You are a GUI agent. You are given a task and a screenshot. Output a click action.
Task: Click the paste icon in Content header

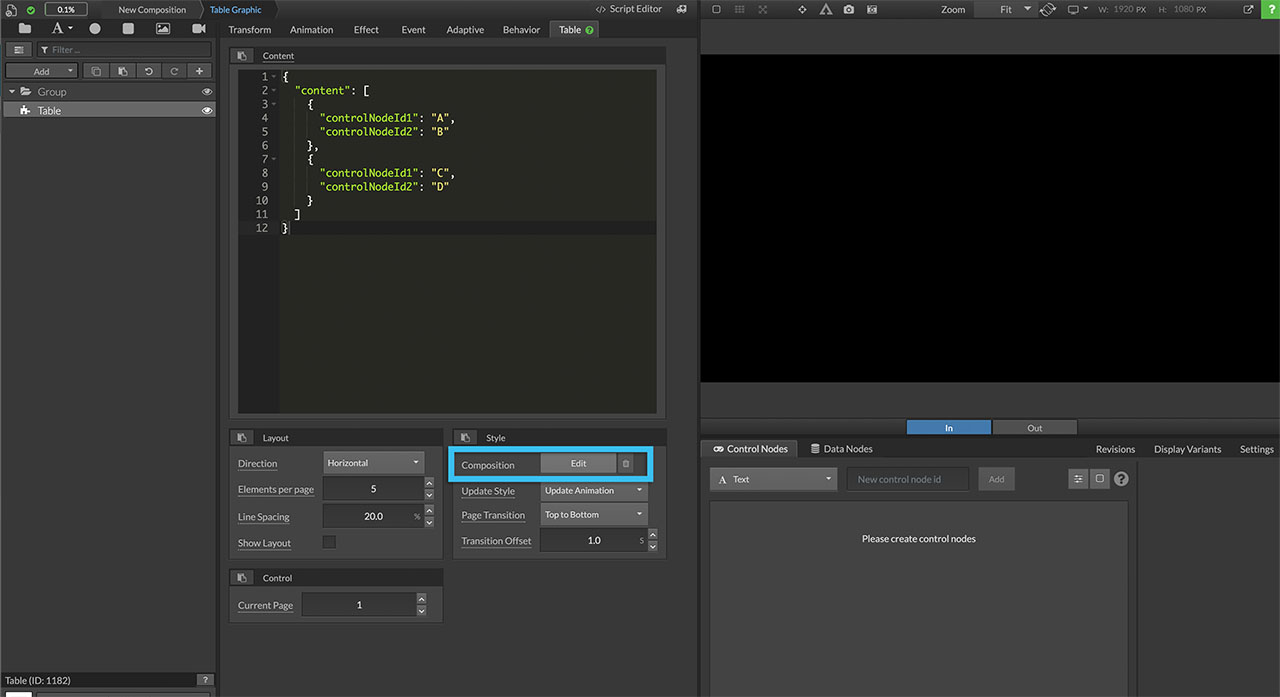pos(241,56)
